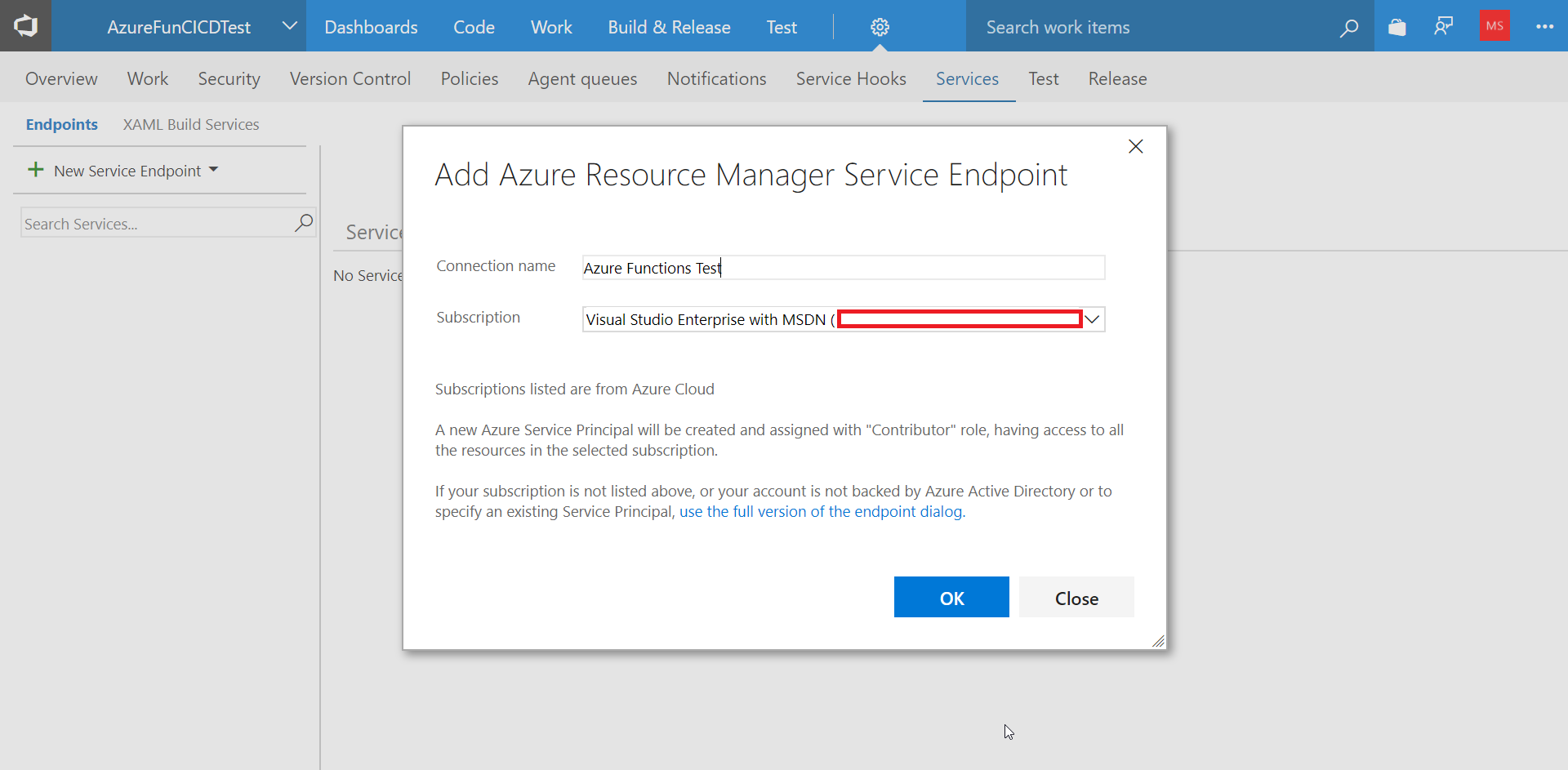Screen dimensions: 1568x770
Task: Click the Search Services magnifier icon
Action: (304, 222)
